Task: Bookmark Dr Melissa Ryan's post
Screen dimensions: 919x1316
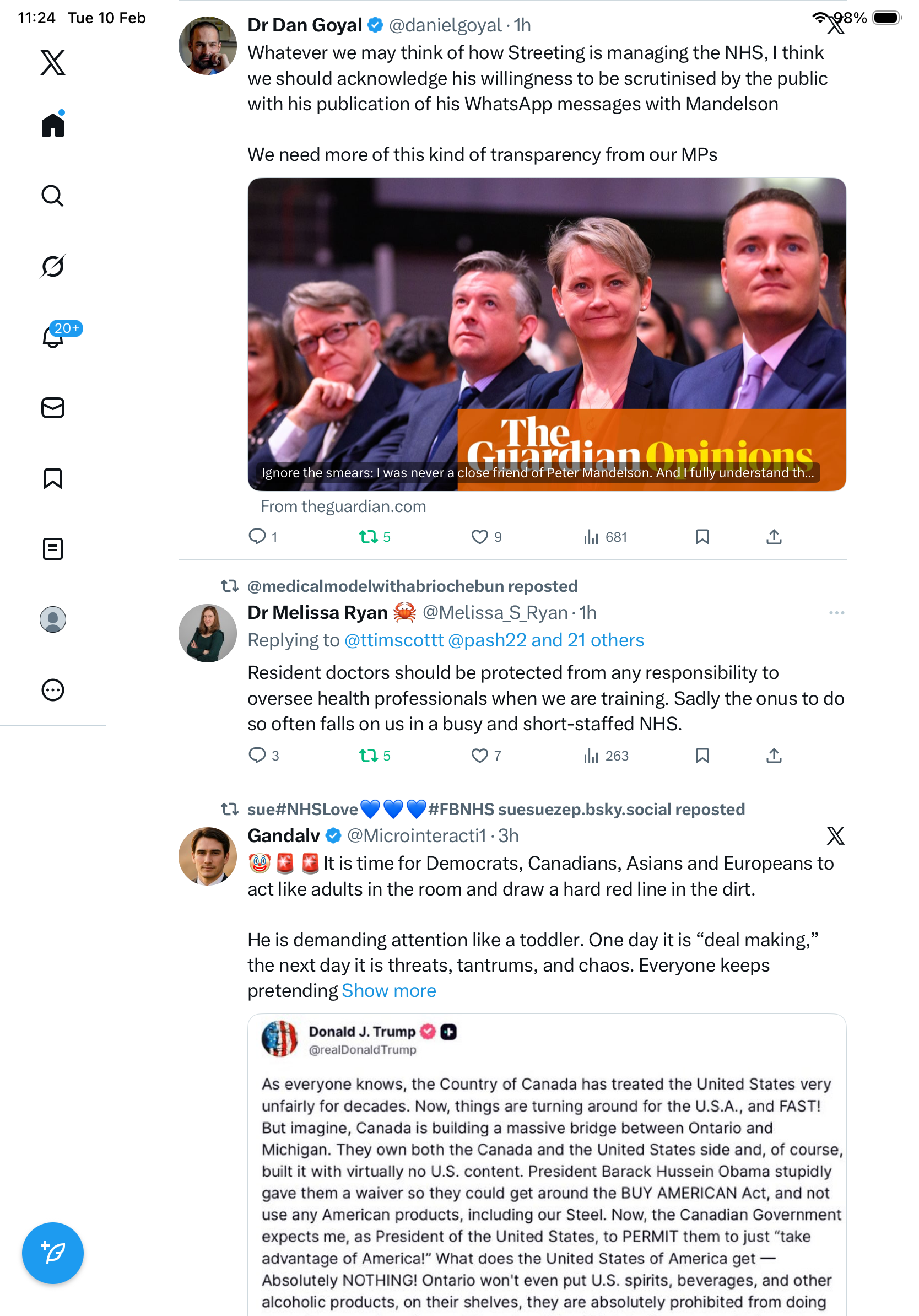Action: click(702, 756)
